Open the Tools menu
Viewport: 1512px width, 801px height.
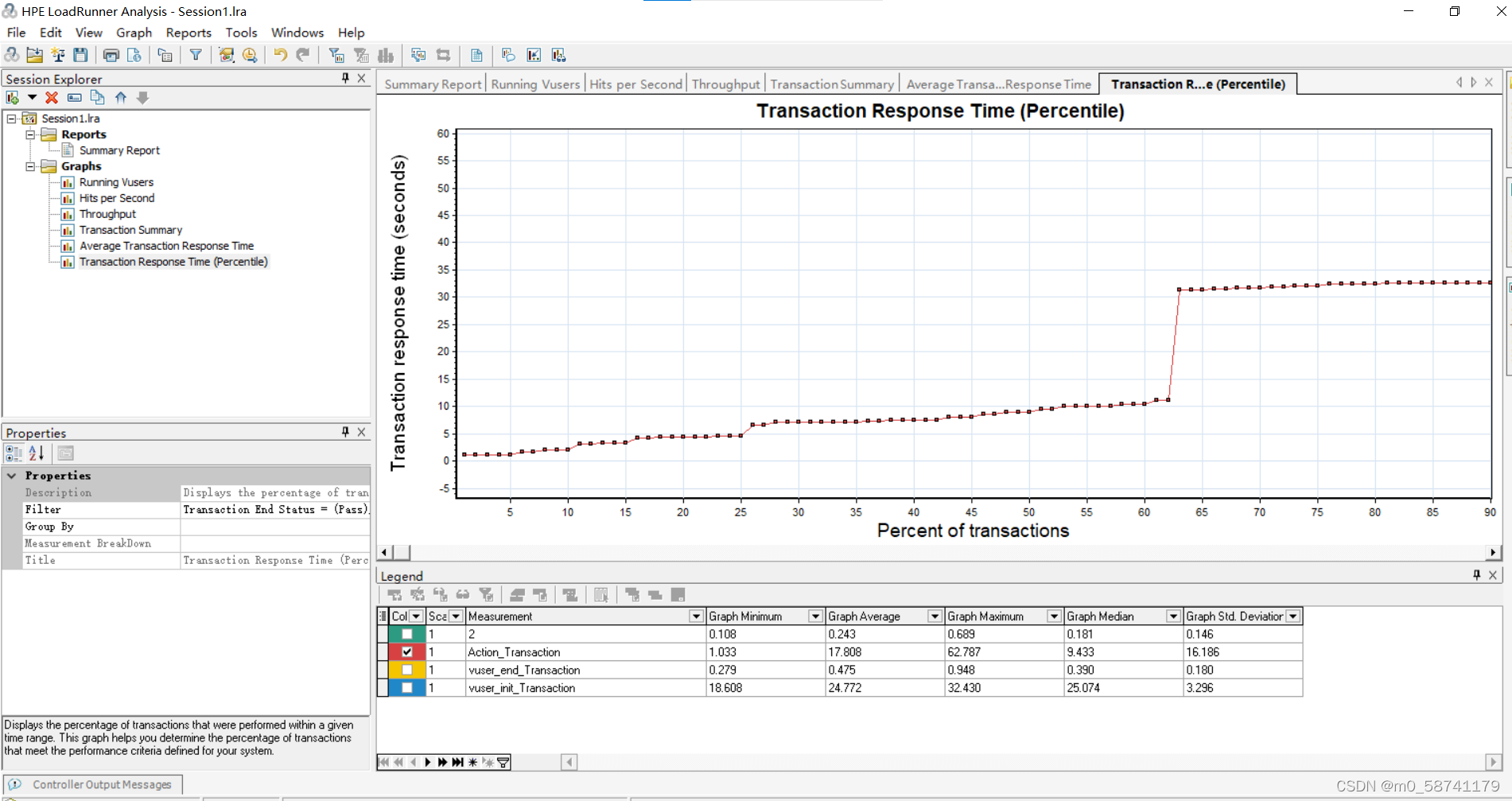241,33
